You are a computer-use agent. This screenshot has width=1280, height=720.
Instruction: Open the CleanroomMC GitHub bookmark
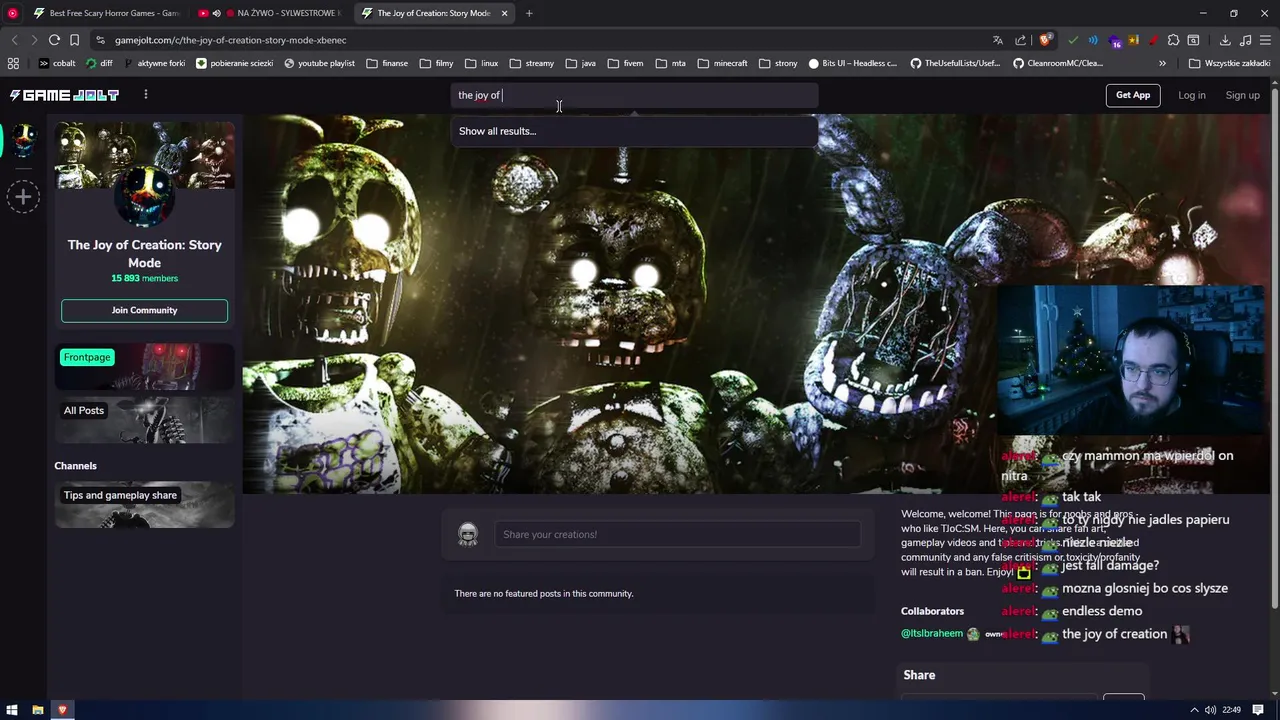(1057, 63)
